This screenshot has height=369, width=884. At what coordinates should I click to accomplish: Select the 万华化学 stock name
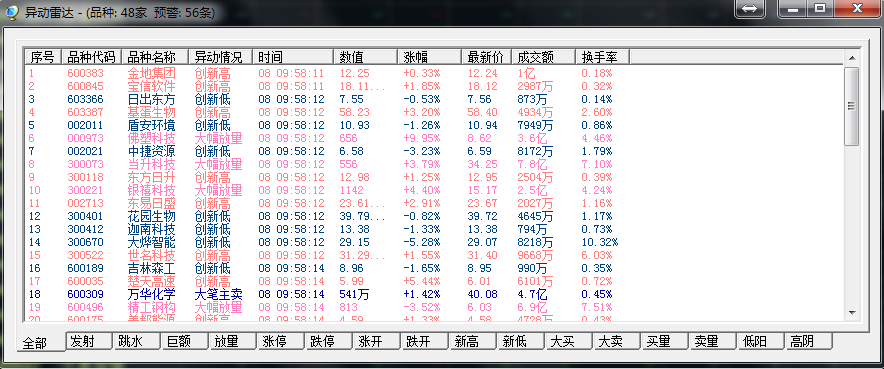pos(152,294)
